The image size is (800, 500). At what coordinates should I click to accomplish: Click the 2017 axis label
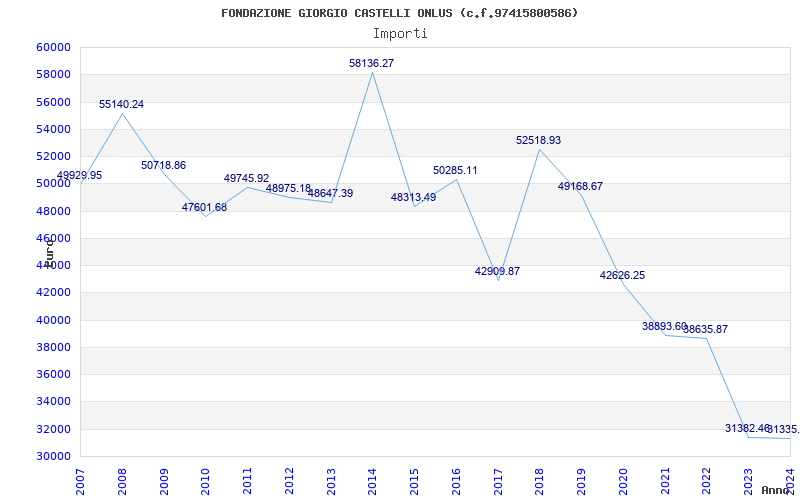498,482
